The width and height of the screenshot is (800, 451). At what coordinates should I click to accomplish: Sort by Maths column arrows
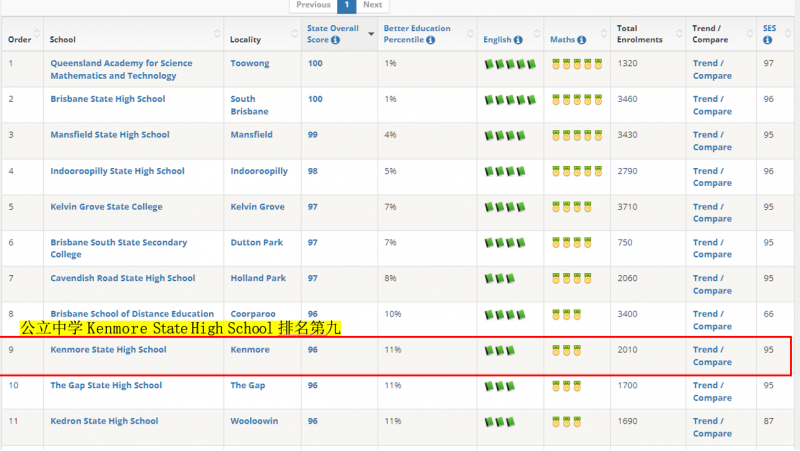[x=604, y=34]
